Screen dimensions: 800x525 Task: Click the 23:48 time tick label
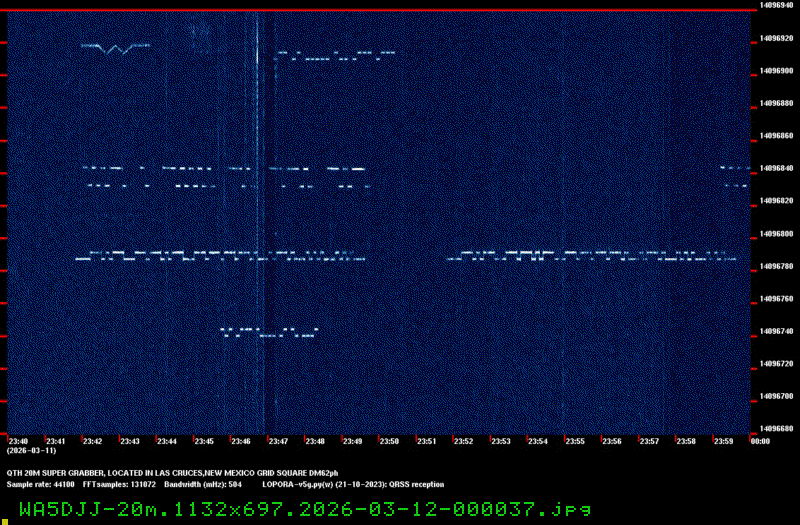pyautogui.click(x=315, y=441)
